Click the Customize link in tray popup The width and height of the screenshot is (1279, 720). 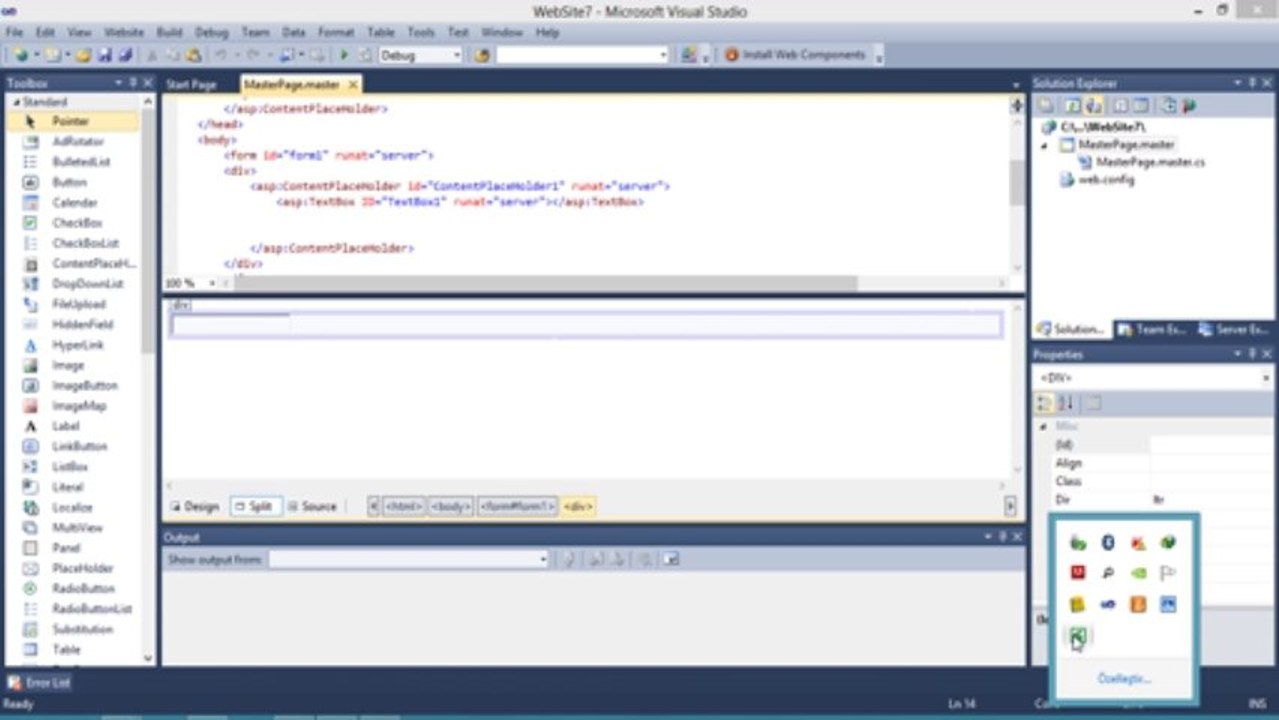click(x=1124, y=678)
